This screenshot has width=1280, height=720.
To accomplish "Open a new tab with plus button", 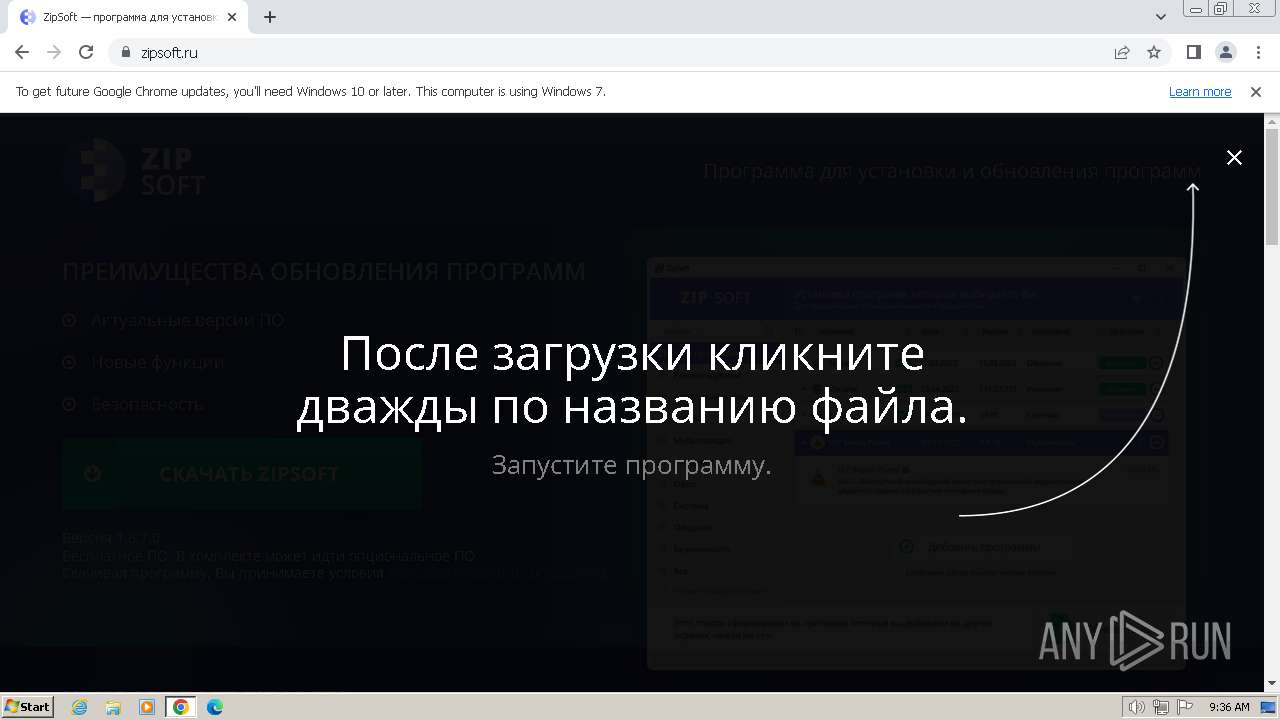I will pos(270,17).
